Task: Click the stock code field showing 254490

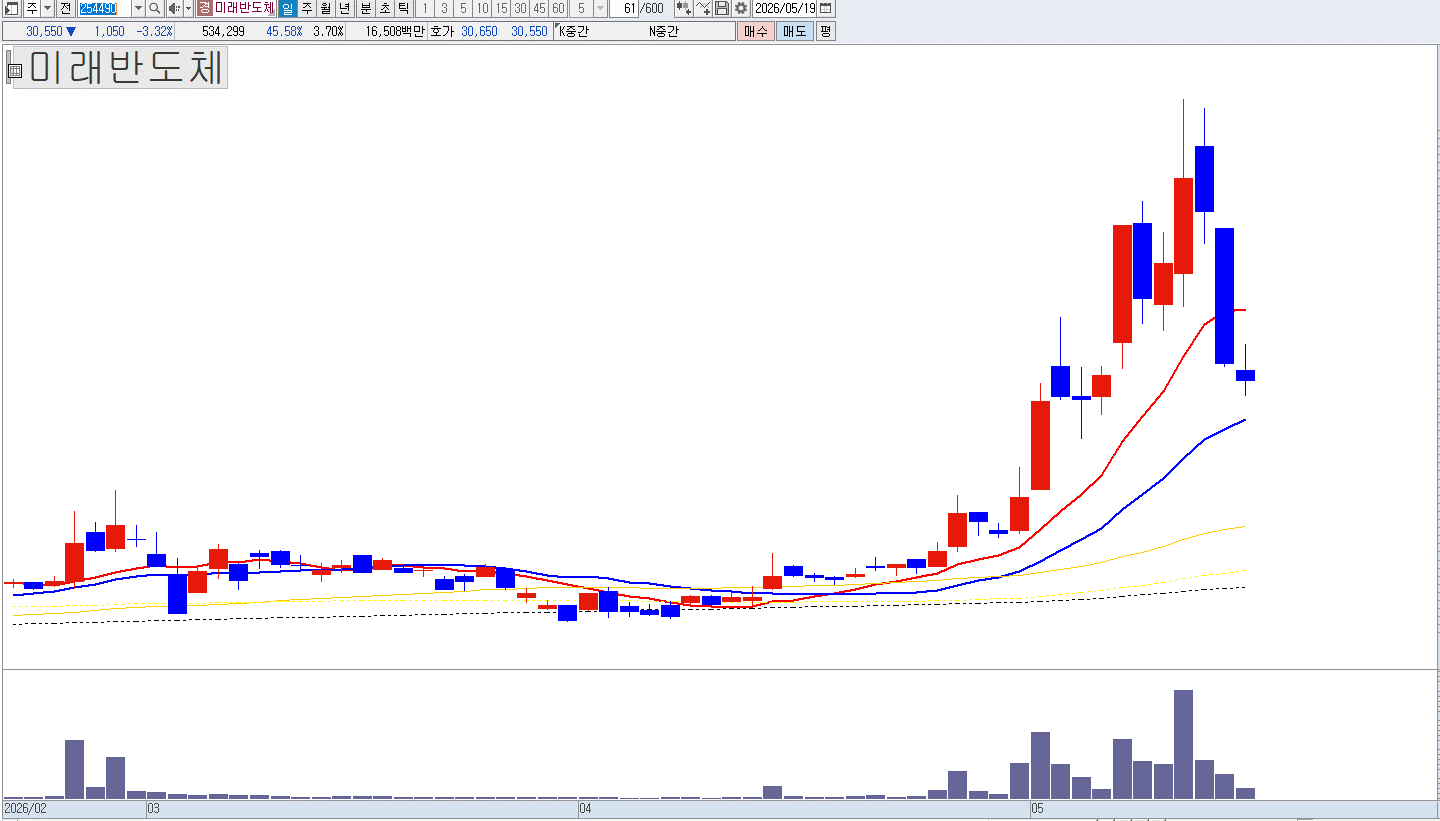Action: point(104,8)
